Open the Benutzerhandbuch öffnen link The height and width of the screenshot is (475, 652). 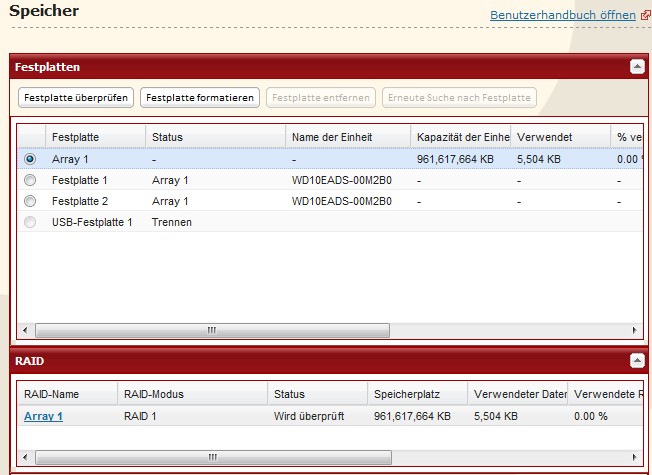click(563, 15)
